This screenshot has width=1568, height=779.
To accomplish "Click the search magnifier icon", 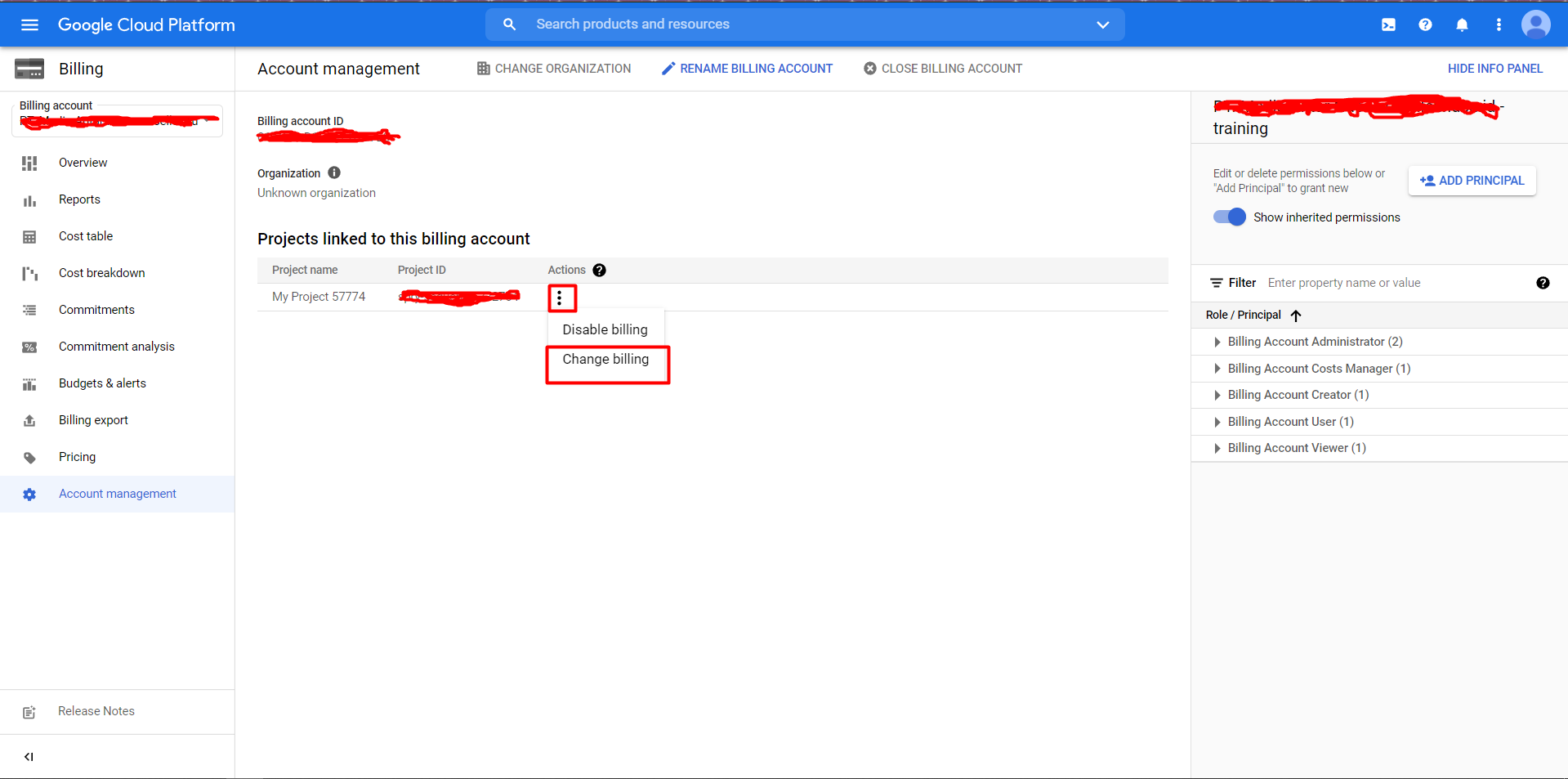I will point(509,25).
